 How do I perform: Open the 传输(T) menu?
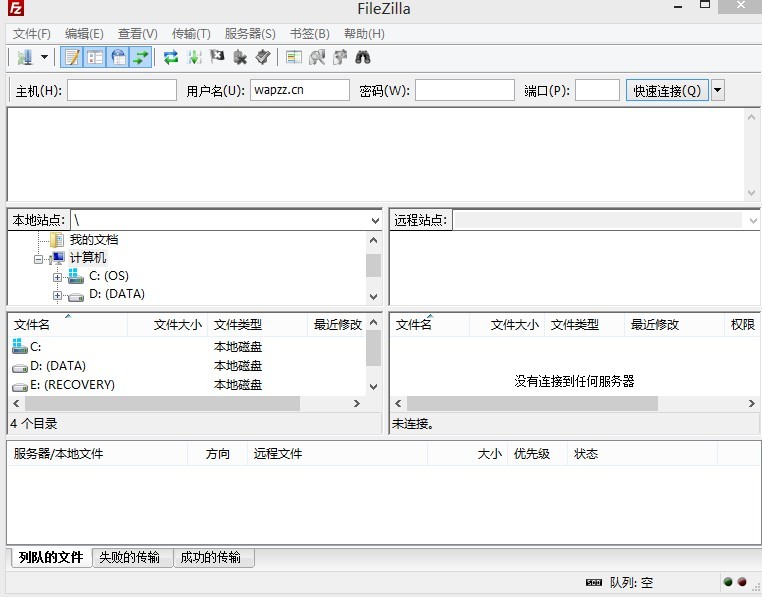tap(191, 34)
